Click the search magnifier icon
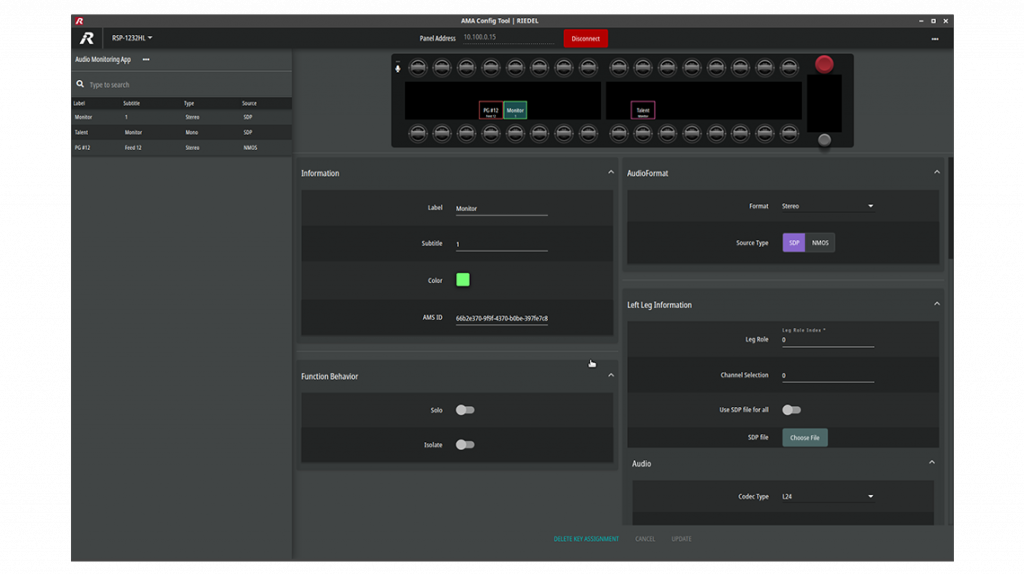The height and width of the screenshot is (575, 1024). coord(80,85)
